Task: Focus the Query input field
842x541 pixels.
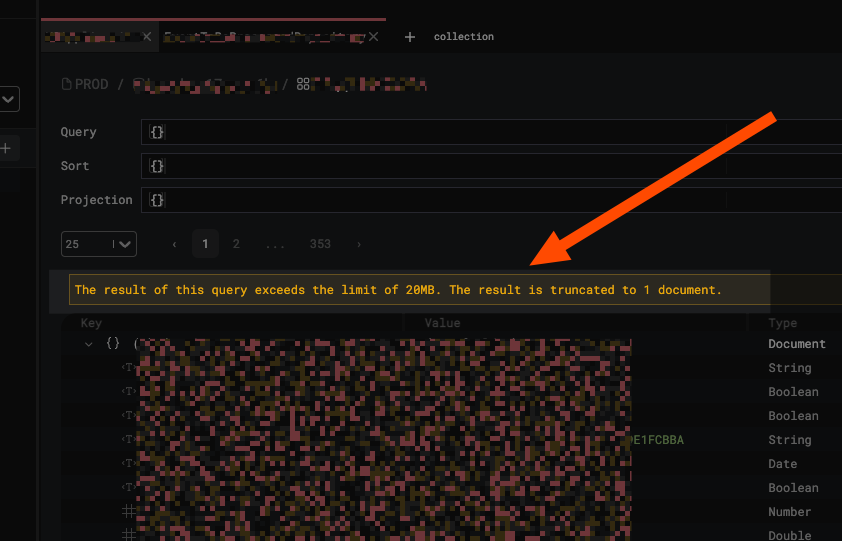Action: click(x=491, y=132)
